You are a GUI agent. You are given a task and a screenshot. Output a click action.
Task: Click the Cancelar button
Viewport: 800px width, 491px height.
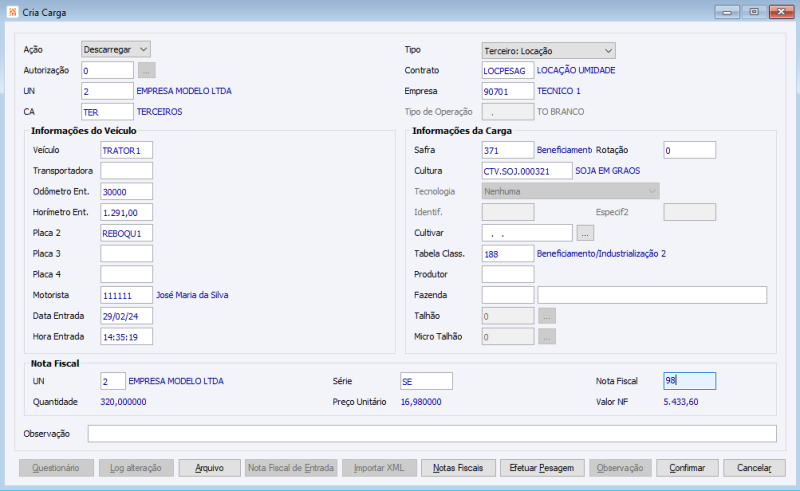point(754,468)
